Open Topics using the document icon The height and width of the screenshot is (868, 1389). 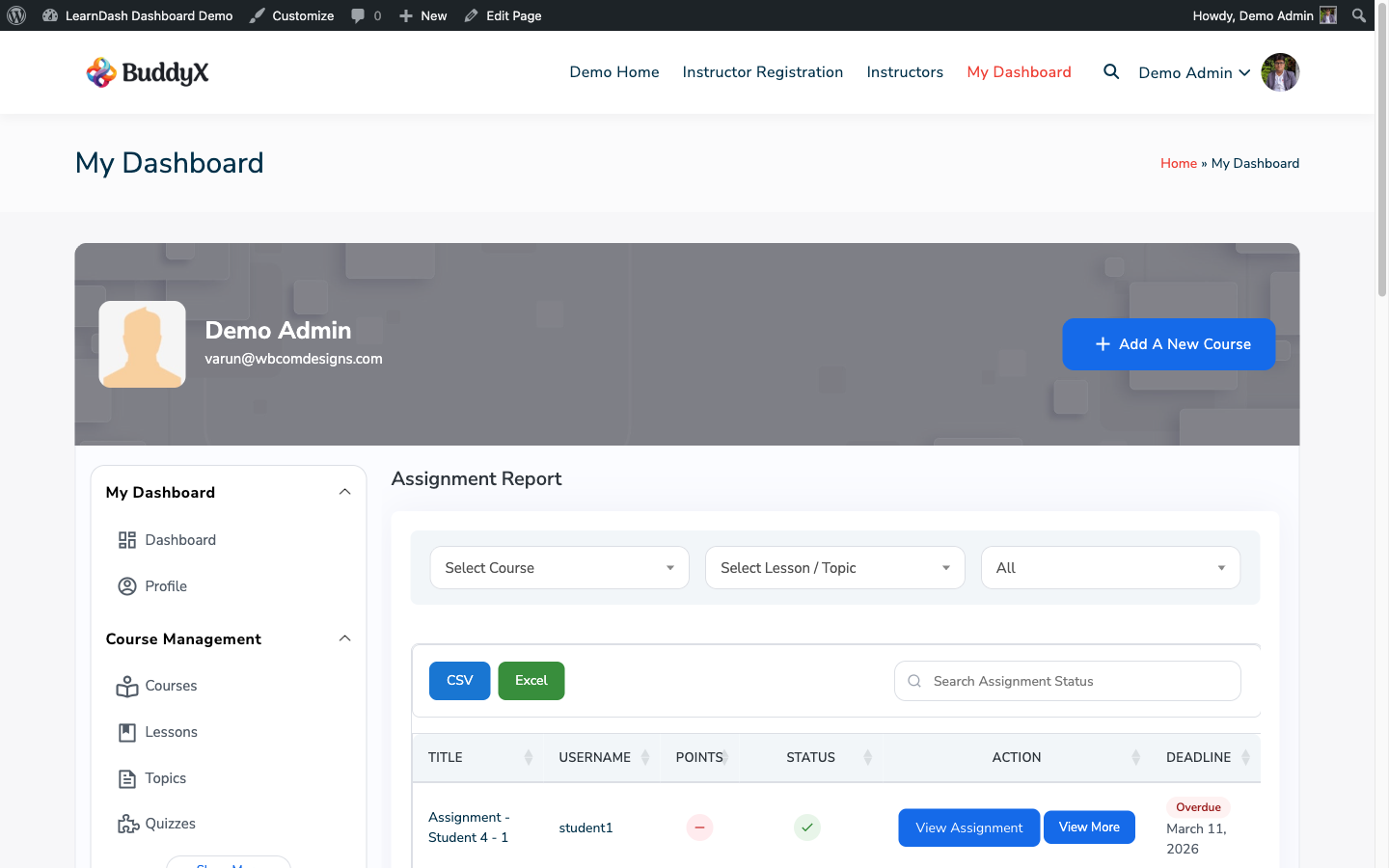click(x=126, y=777)
